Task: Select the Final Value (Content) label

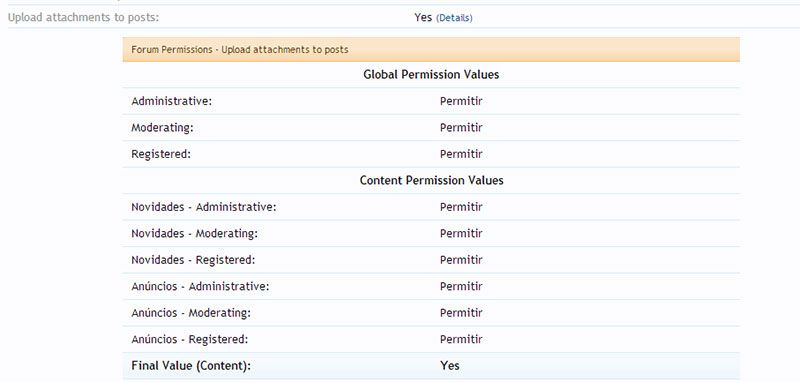Action: 191,366
